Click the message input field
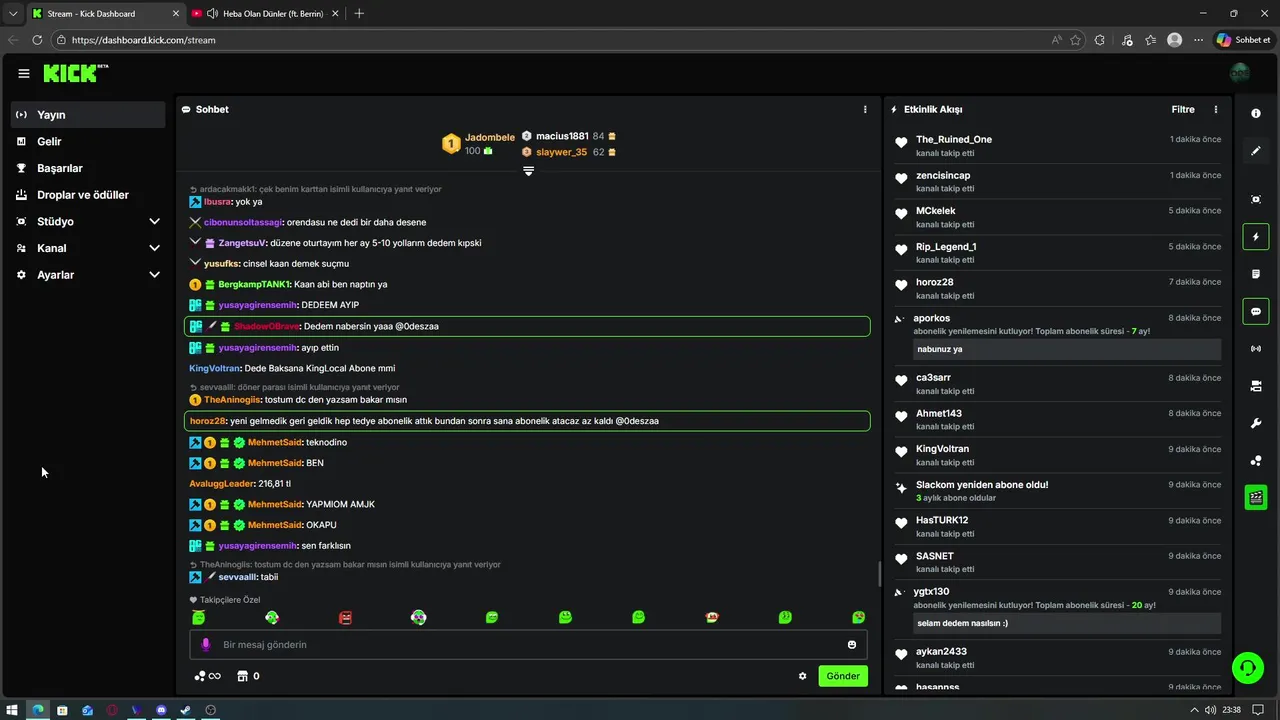 pos(528,644)
